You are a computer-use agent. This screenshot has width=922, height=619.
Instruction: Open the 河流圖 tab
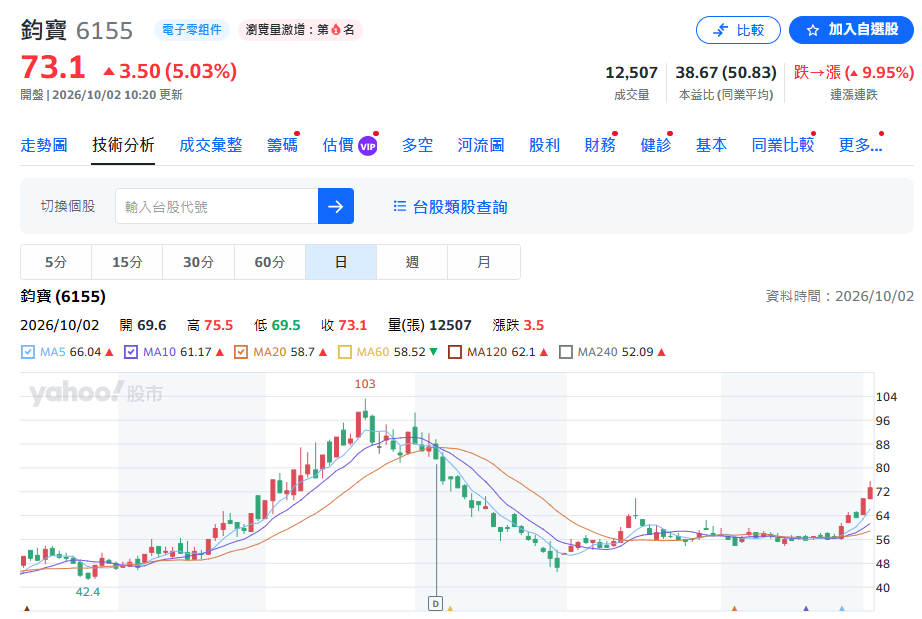click(x=481, y=145)
